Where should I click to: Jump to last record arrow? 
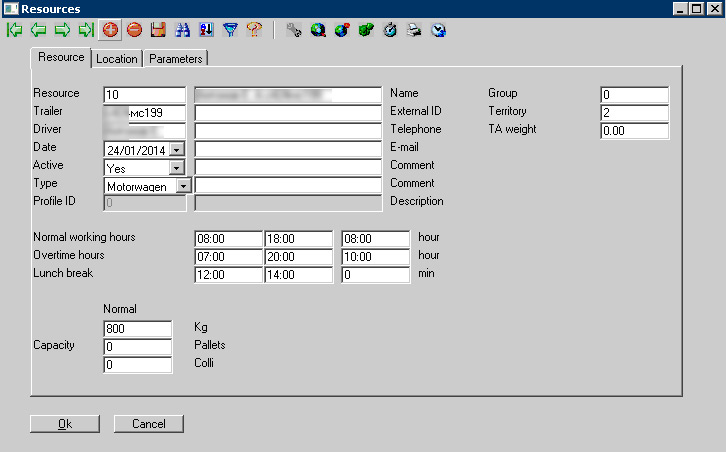coord(86,30)
